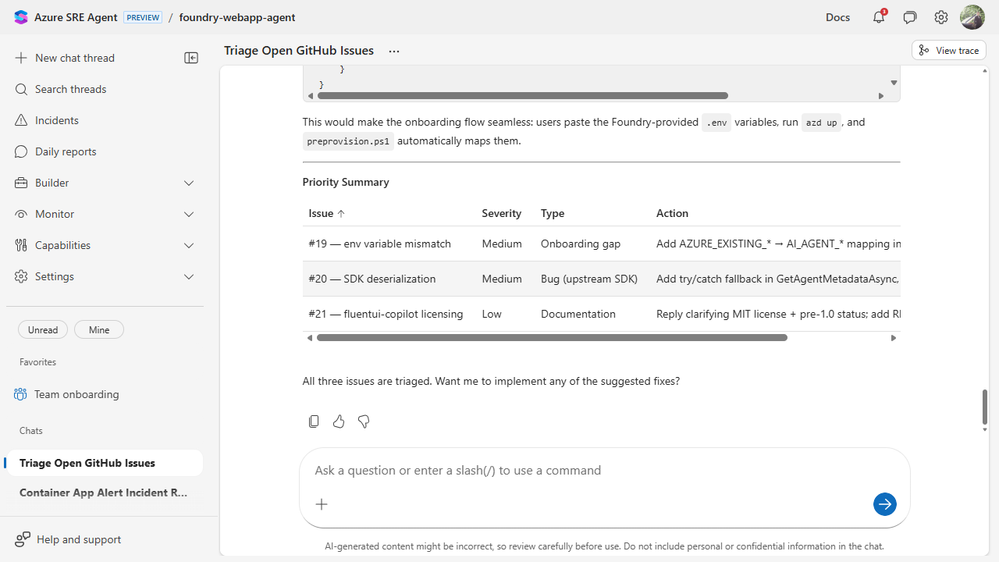Sort the table by Issue column
The width and height of the screenshot is (999, 562).
coord(327,213)
